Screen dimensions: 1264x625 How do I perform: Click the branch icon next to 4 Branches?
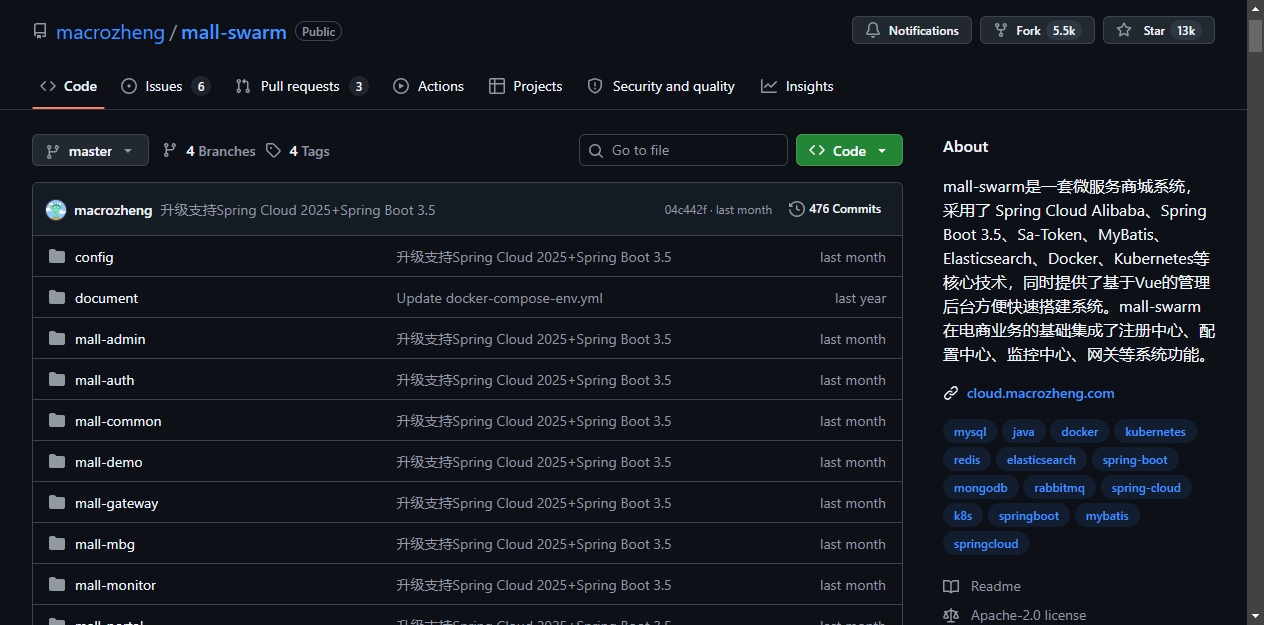170,151
